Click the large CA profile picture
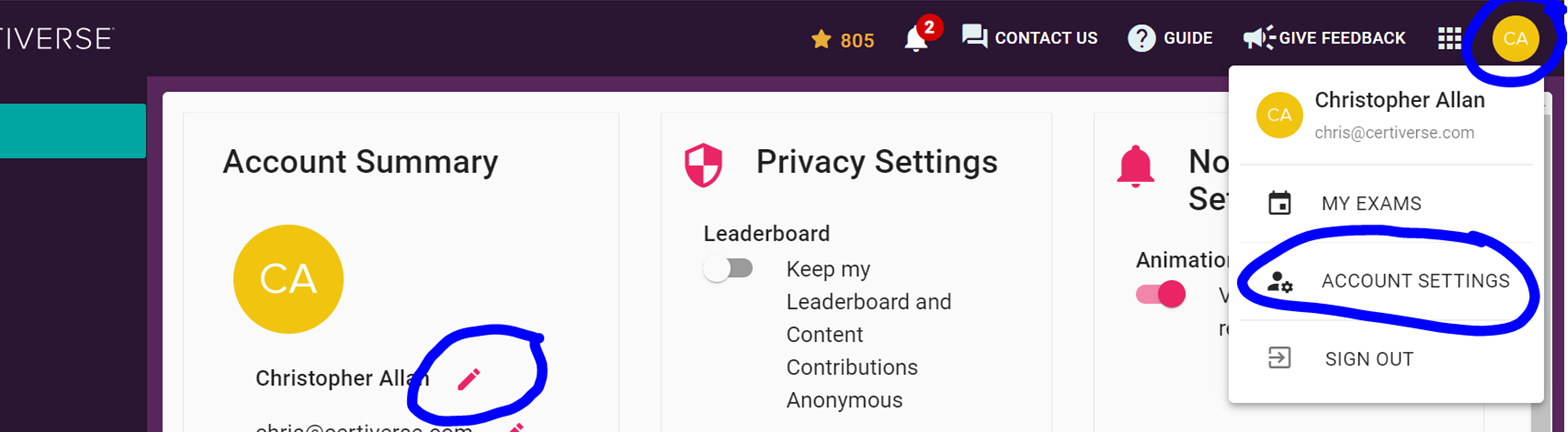The image size is (1568, 432). point(288,279)
